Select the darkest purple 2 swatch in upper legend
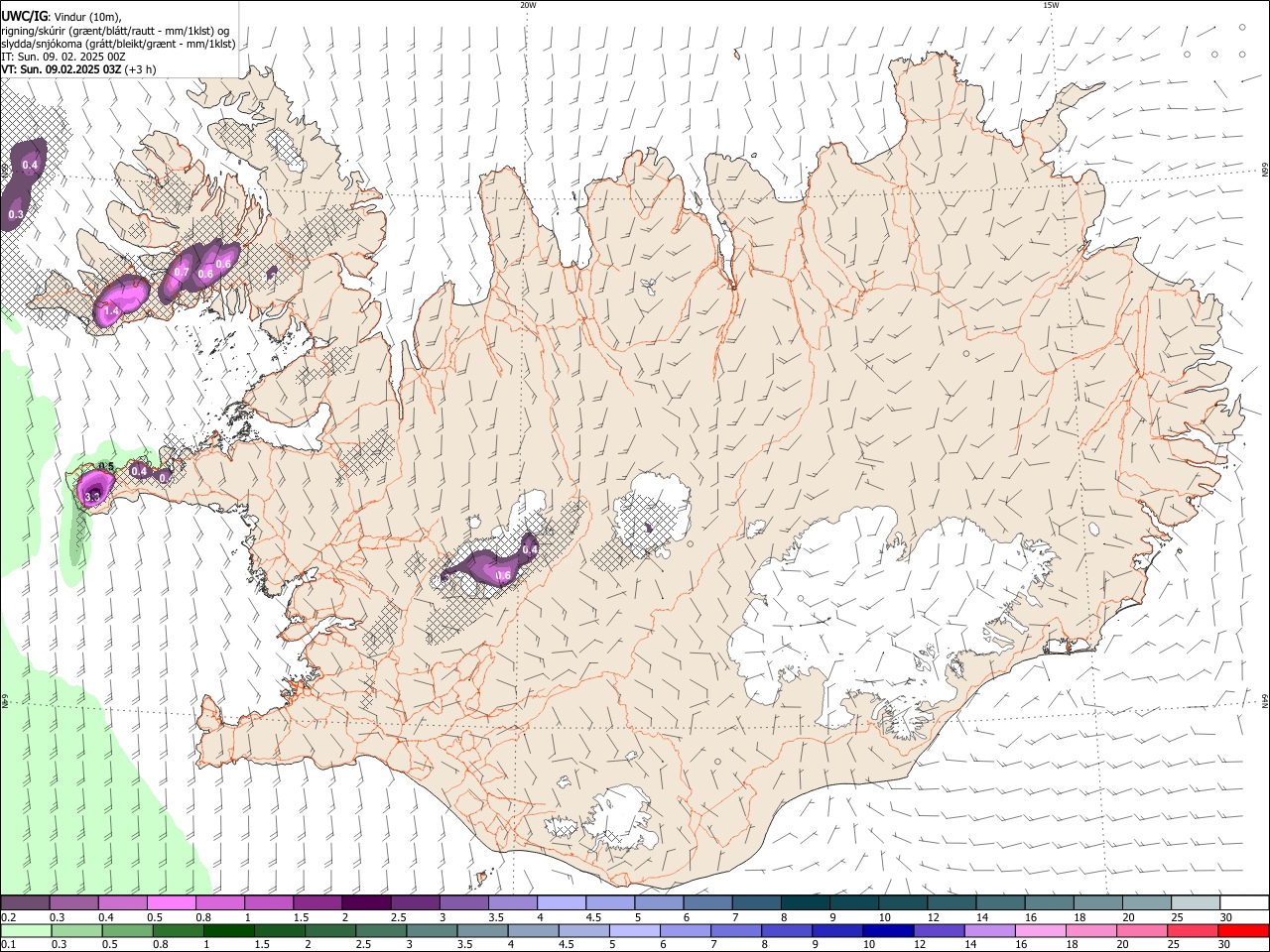The image size is (1270, 952). [367, 903]
